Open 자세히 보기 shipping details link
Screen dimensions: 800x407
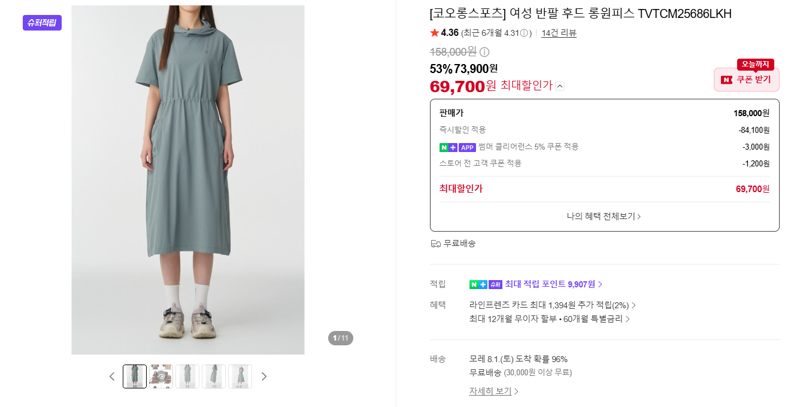[x=493, y=391]
